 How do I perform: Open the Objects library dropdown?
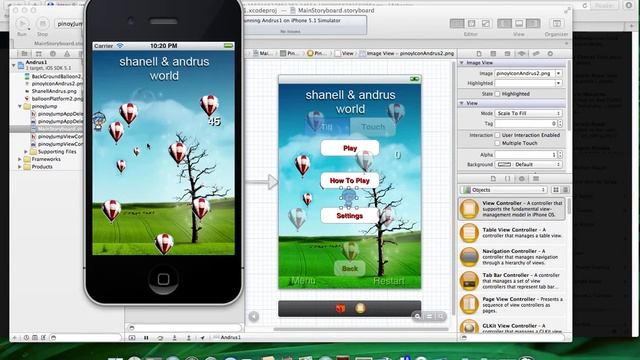pyautogui.click(x=504, y=190)
